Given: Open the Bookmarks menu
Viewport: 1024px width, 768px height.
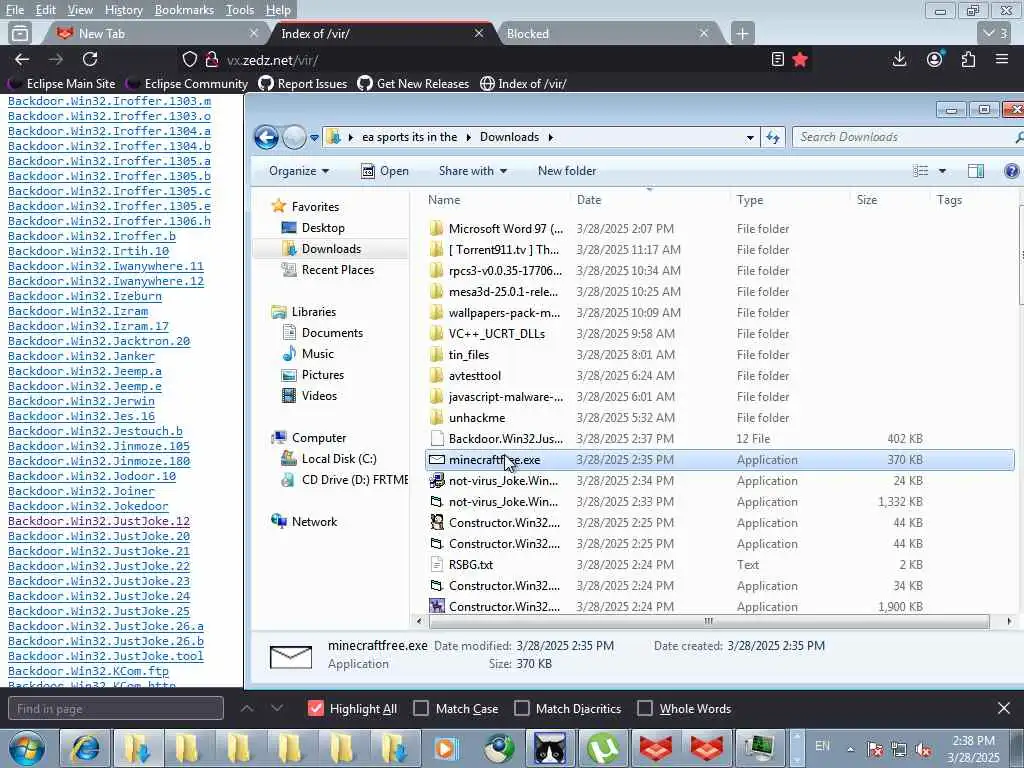Looking at the screenshot, I should (x=184, y=10).
